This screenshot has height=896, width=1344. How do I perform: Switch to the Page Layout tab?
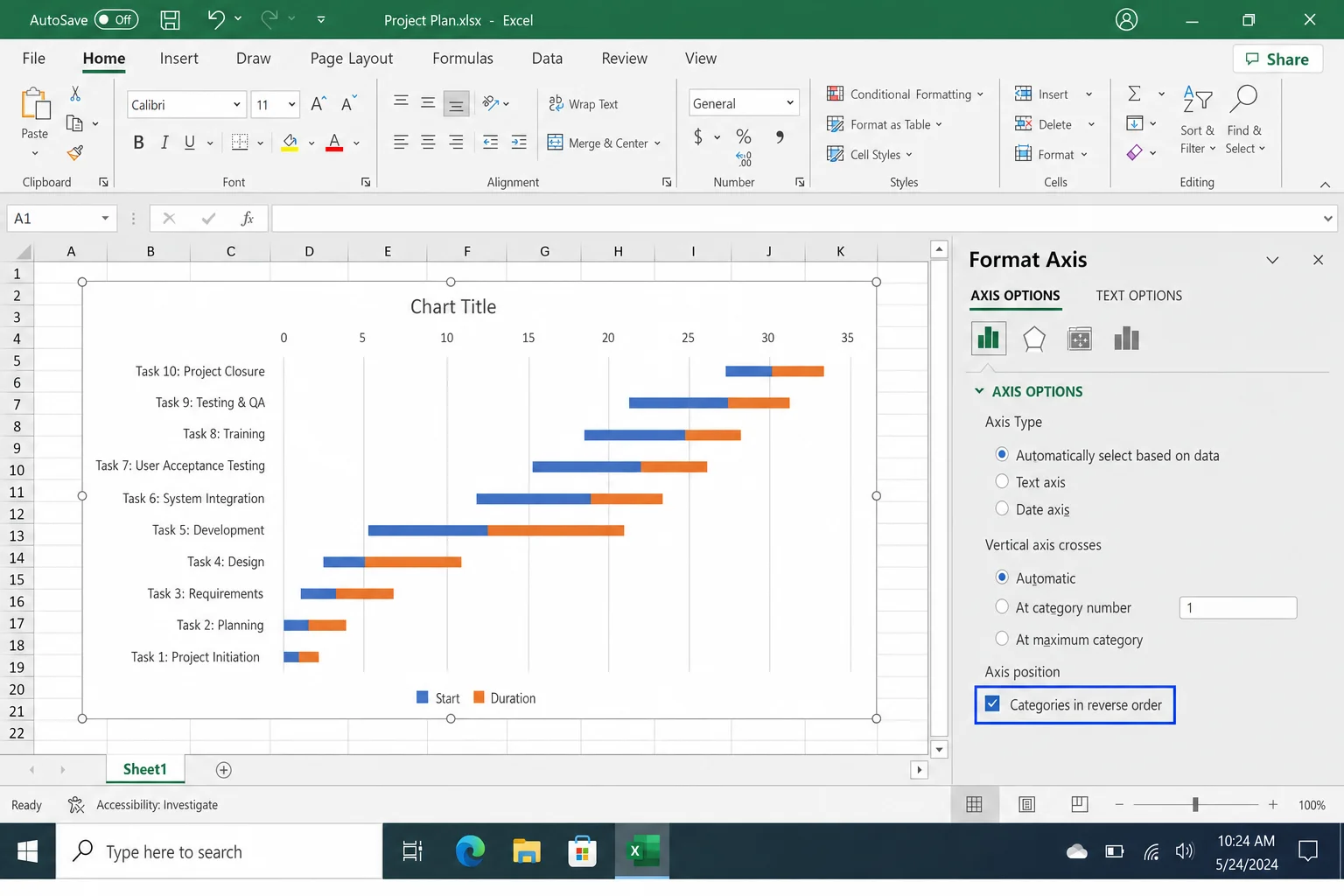[352, 59]
